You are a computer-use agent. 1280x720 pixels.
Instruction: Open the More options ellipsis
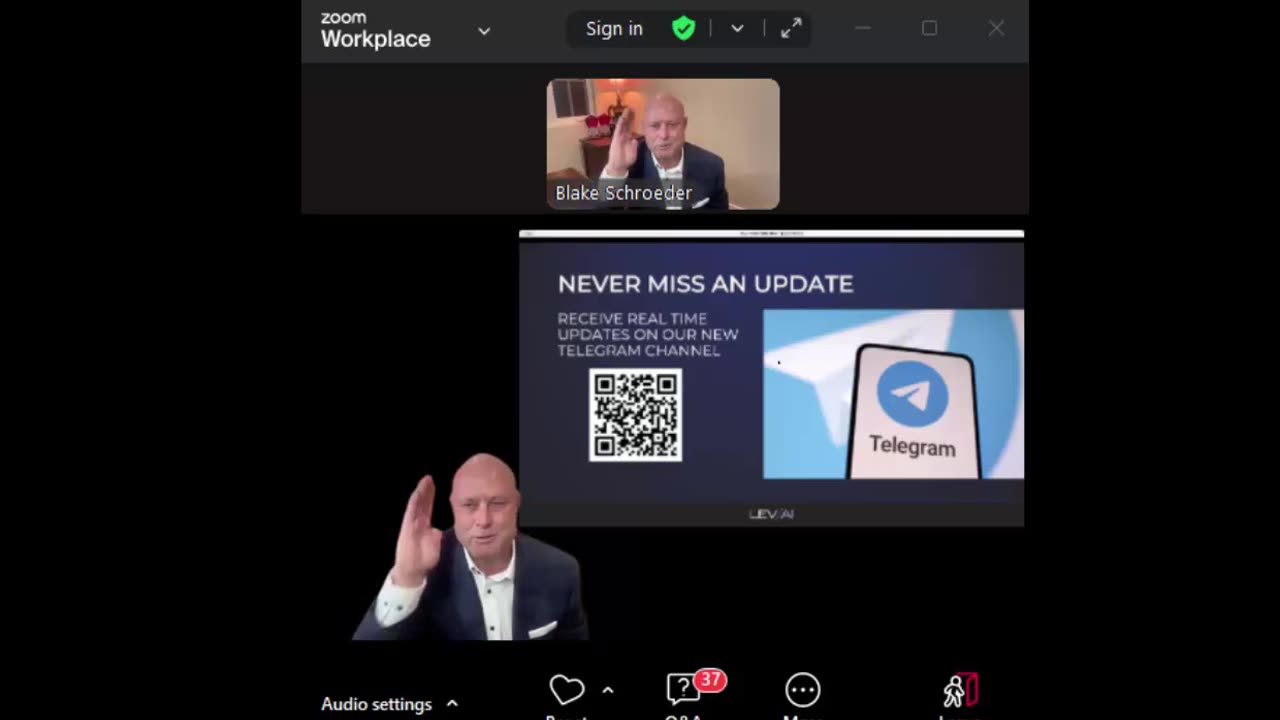[x=803, y=690]
